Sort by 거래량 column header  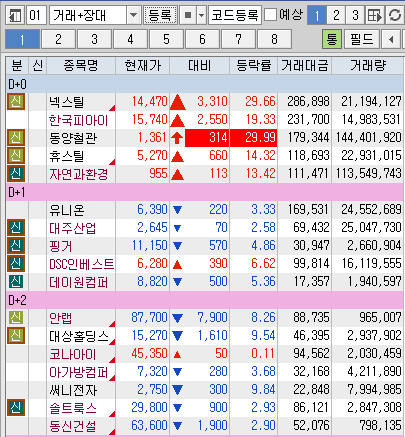[x=367, y=65]
